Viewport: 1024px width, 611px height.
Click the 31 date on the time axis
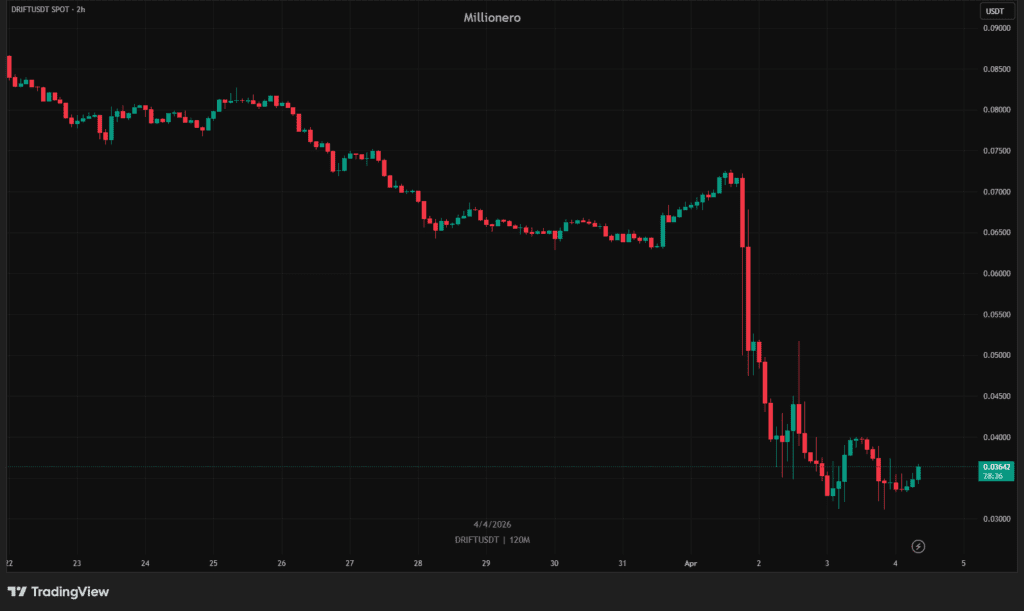click(622, 563)
